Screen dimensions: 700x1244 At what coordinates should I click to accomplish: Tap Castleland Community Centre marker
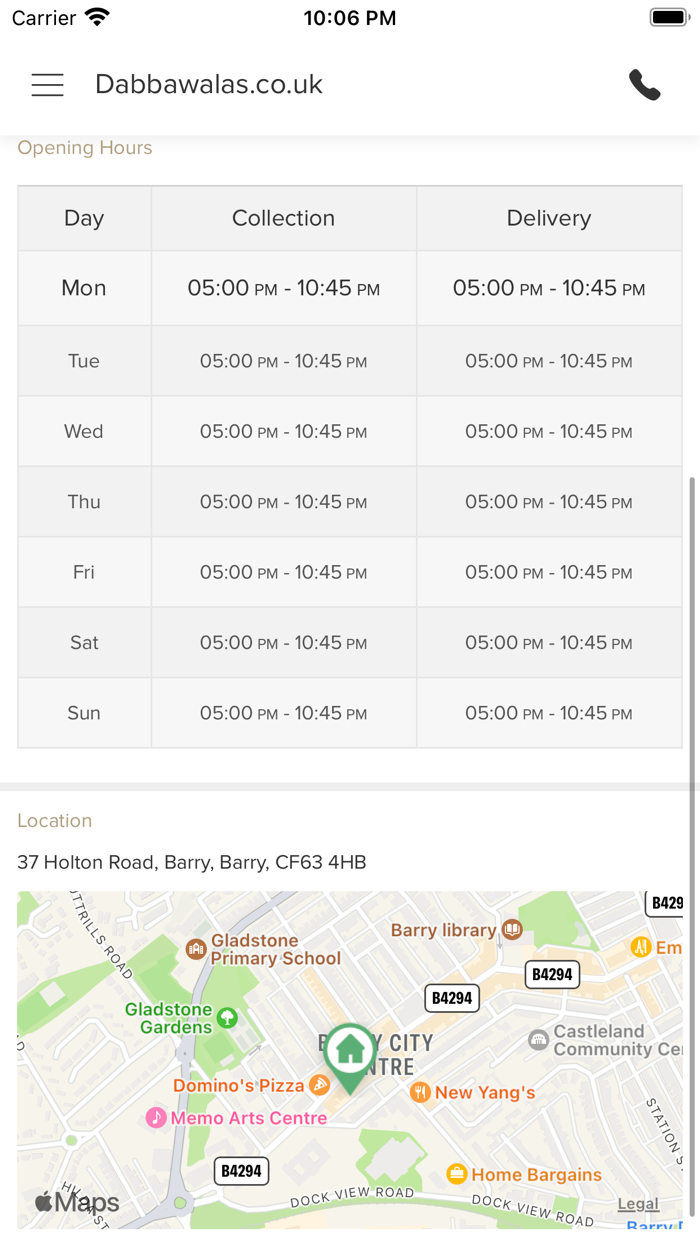pyautogui.click(x=539, y=1040)
